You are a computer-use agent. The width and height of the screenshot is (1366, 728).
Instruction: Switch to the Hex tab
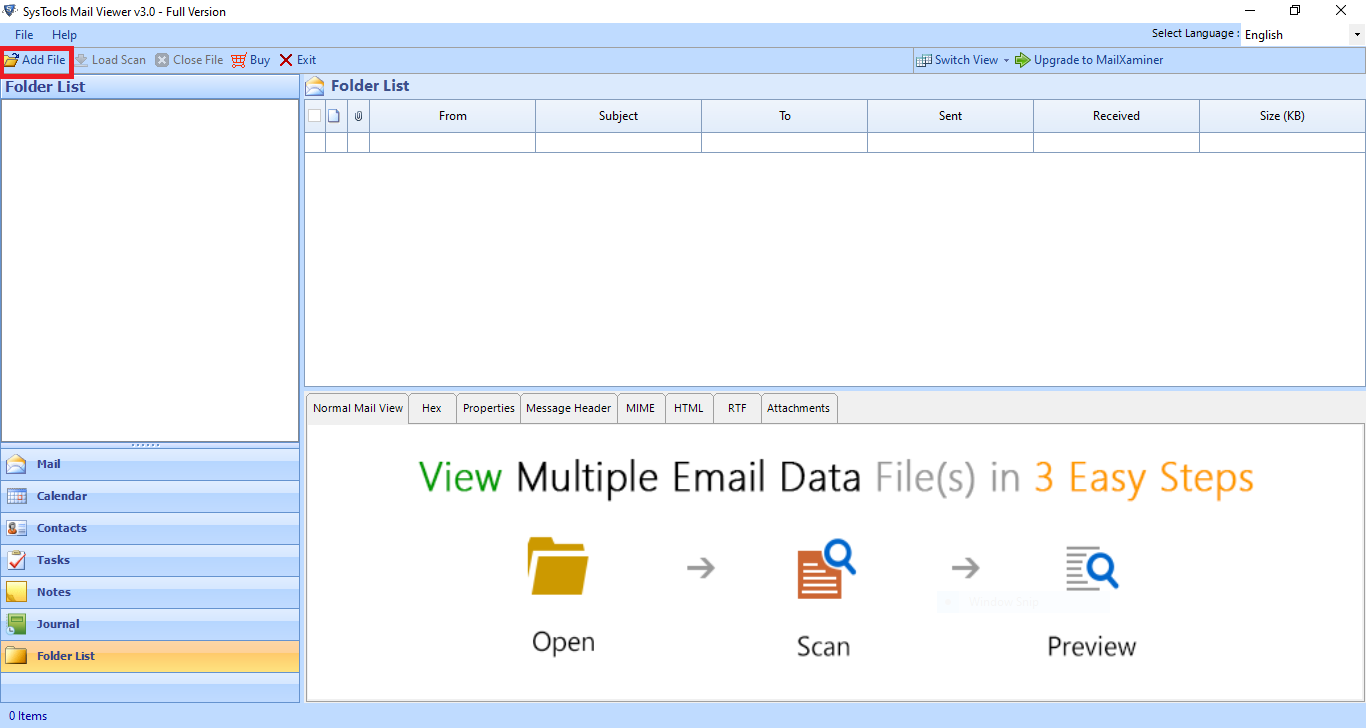coord(432,408)
